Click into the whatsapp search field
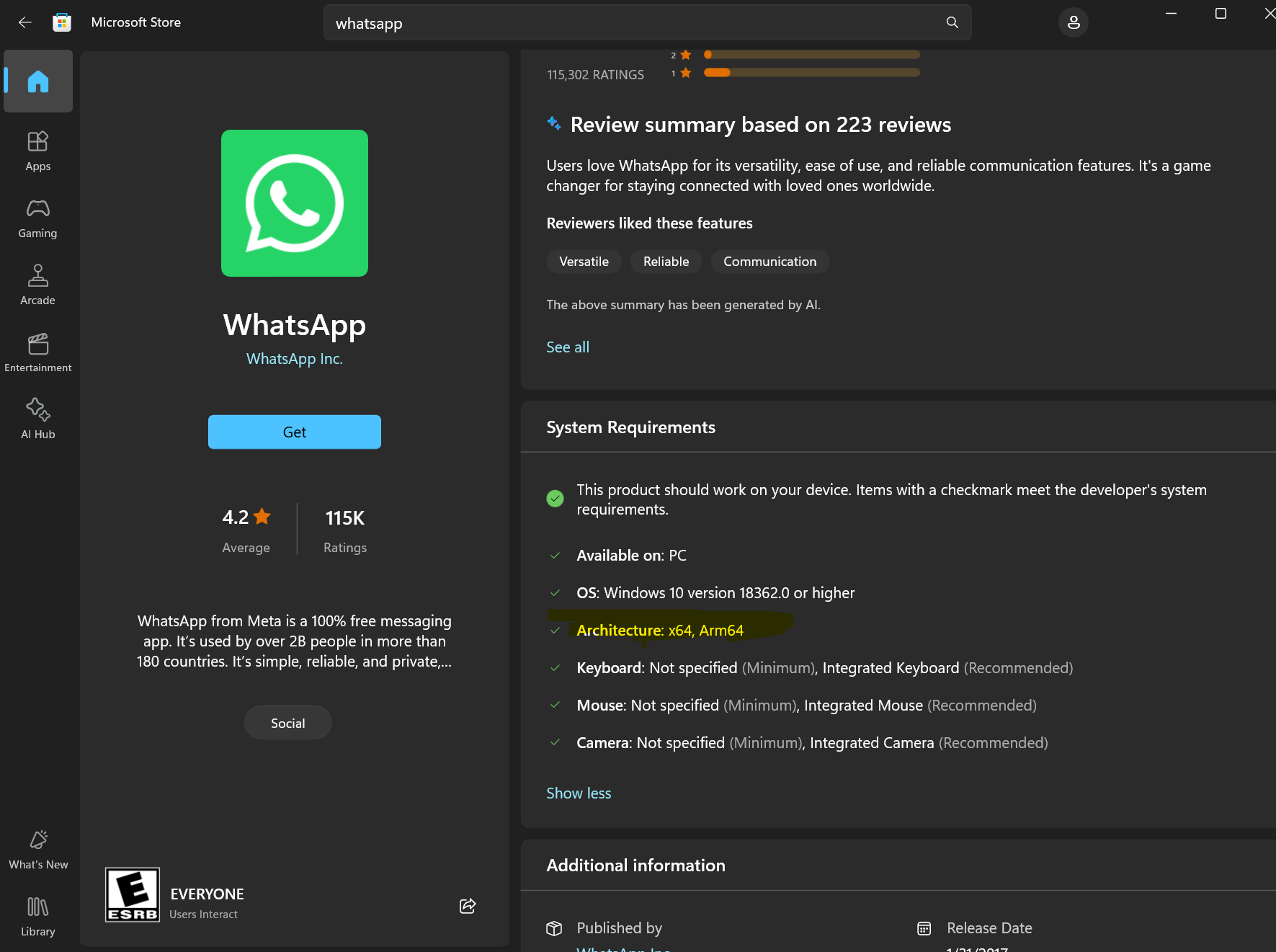Image resolution: width=1276 pixels, height=952 pixels. pyautogui.click(x=634, y=23)
